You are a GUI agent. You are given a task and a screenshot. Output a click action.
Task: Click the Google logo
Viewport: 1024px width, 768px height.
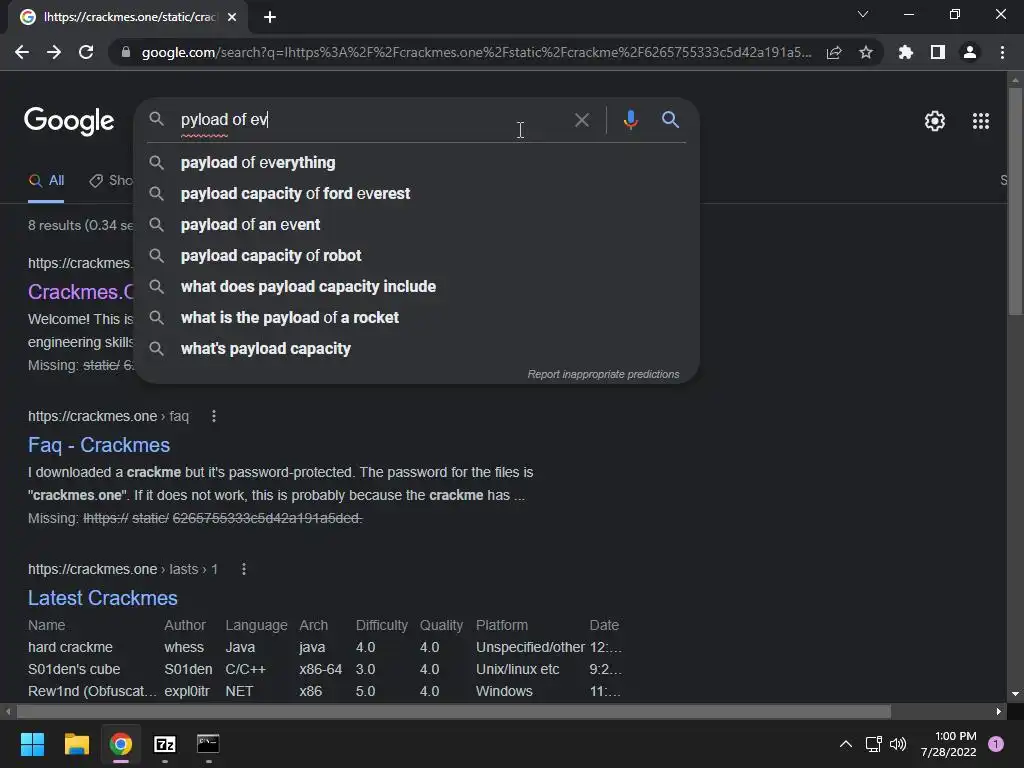pyautogui.click(x=69, y=121)
